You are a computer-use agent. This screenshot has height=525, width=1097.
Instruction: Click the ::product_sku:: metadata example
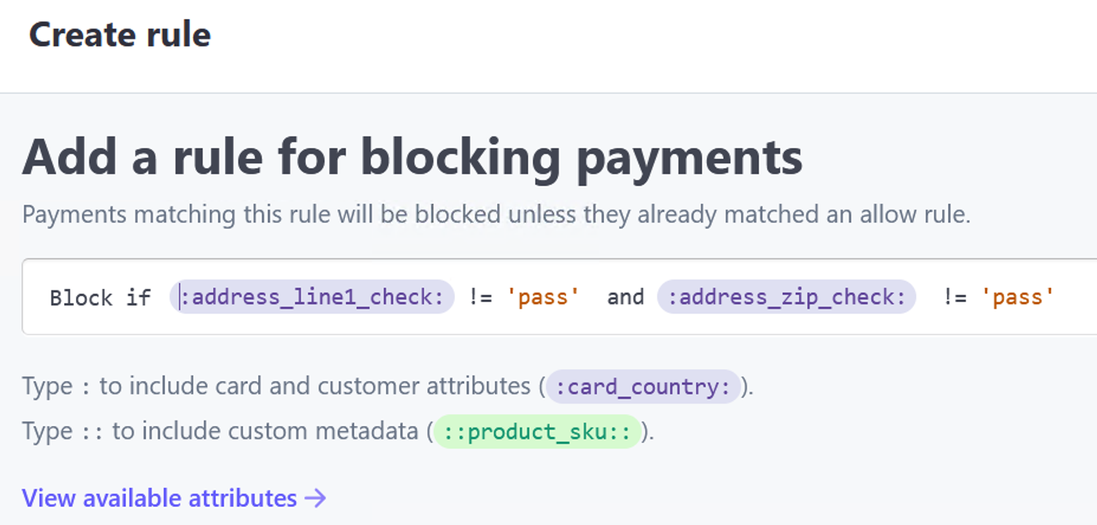point(536,432)
